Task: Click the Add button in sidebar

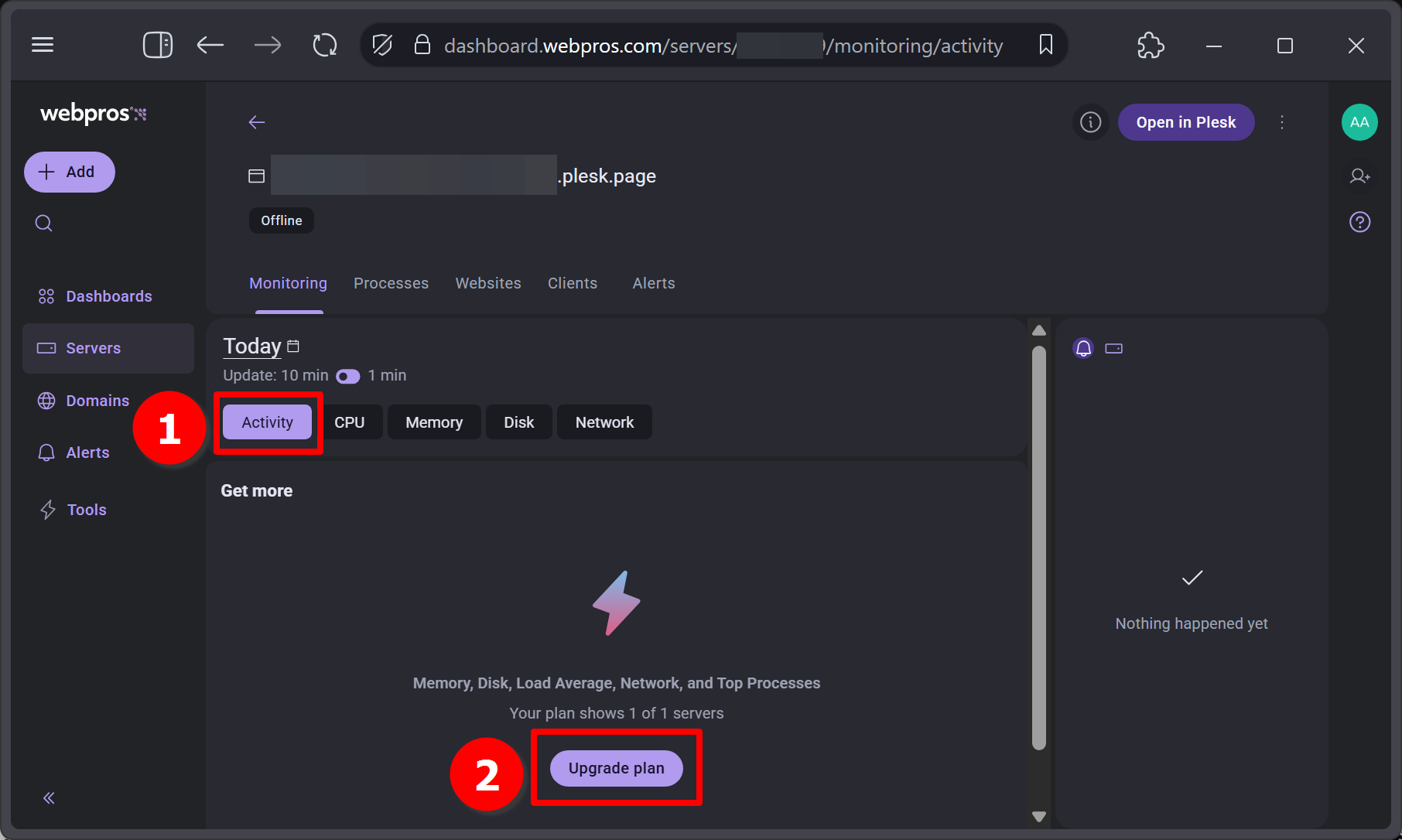Action: tap(70, 172)
